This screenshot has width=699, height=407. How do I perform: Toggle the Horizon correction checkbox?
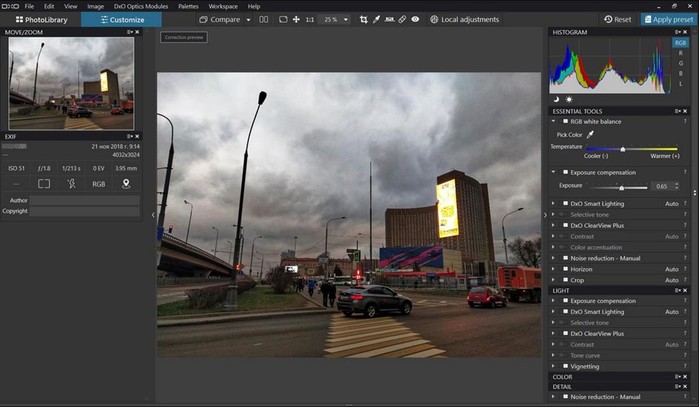565,269
